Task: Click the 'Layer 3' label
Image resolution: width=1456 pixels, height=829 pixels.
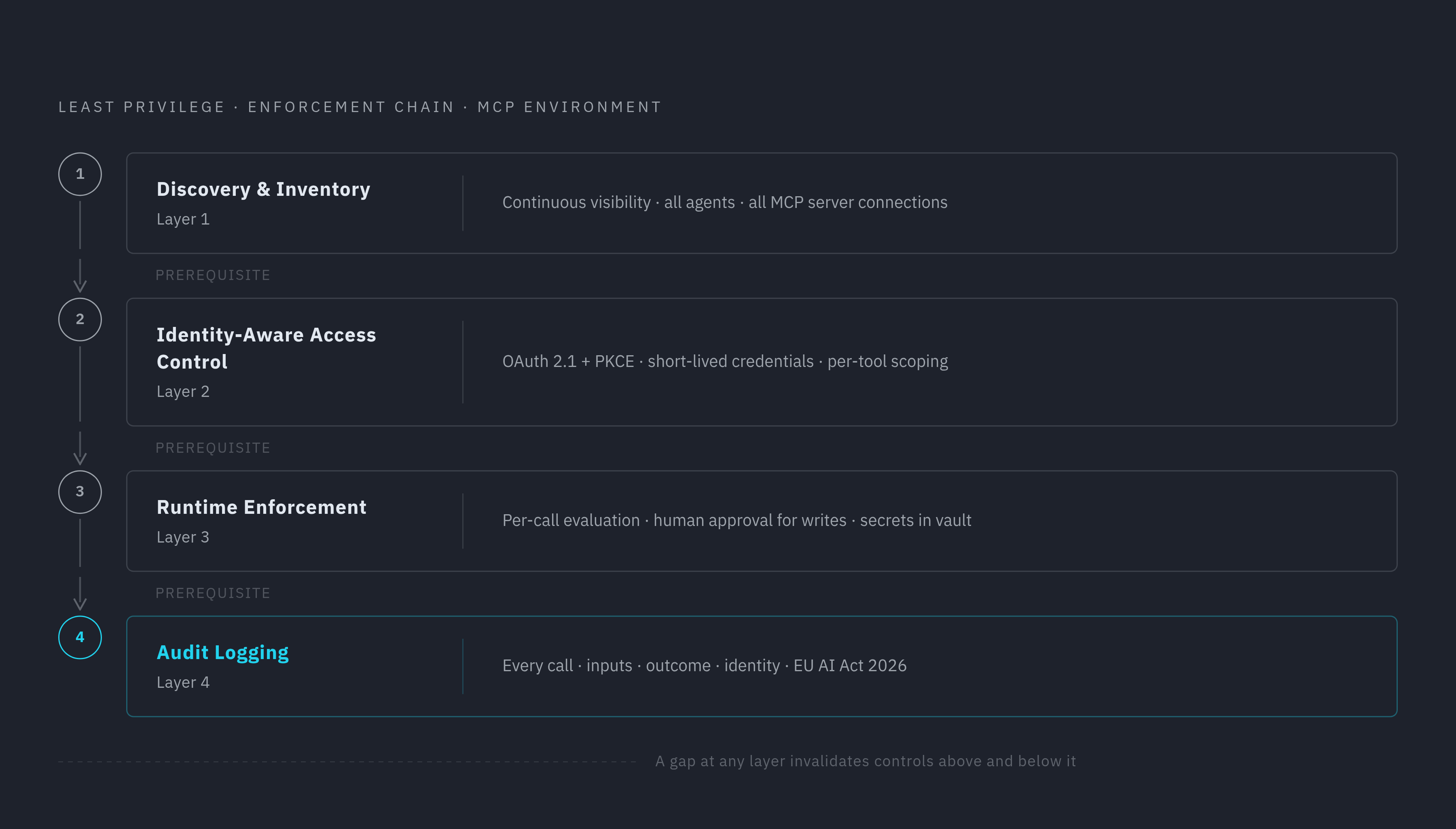Action: (x=183, y=537)
